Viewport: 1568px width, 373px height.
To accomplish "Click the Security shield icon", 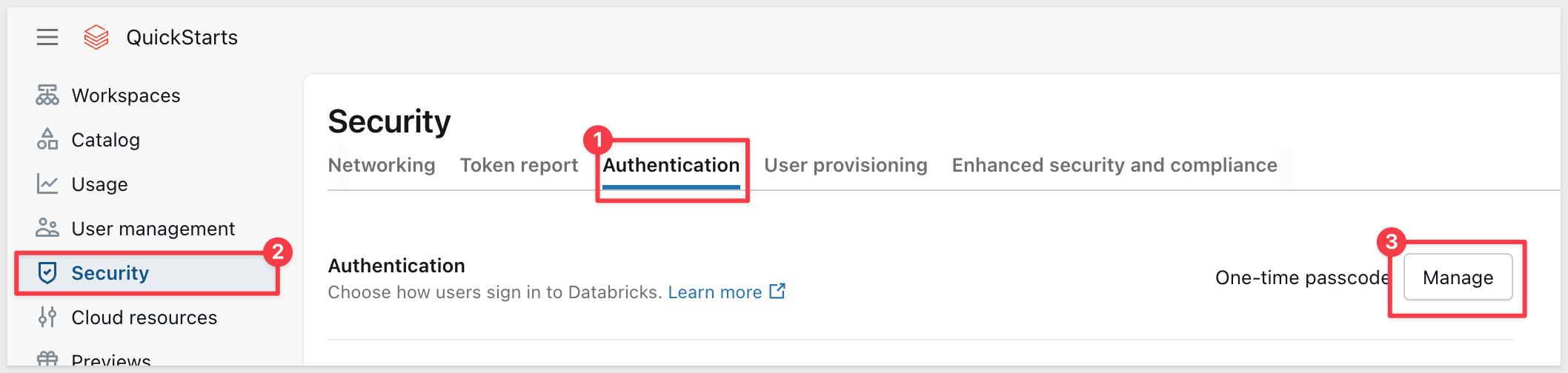I will pos(47,273).
